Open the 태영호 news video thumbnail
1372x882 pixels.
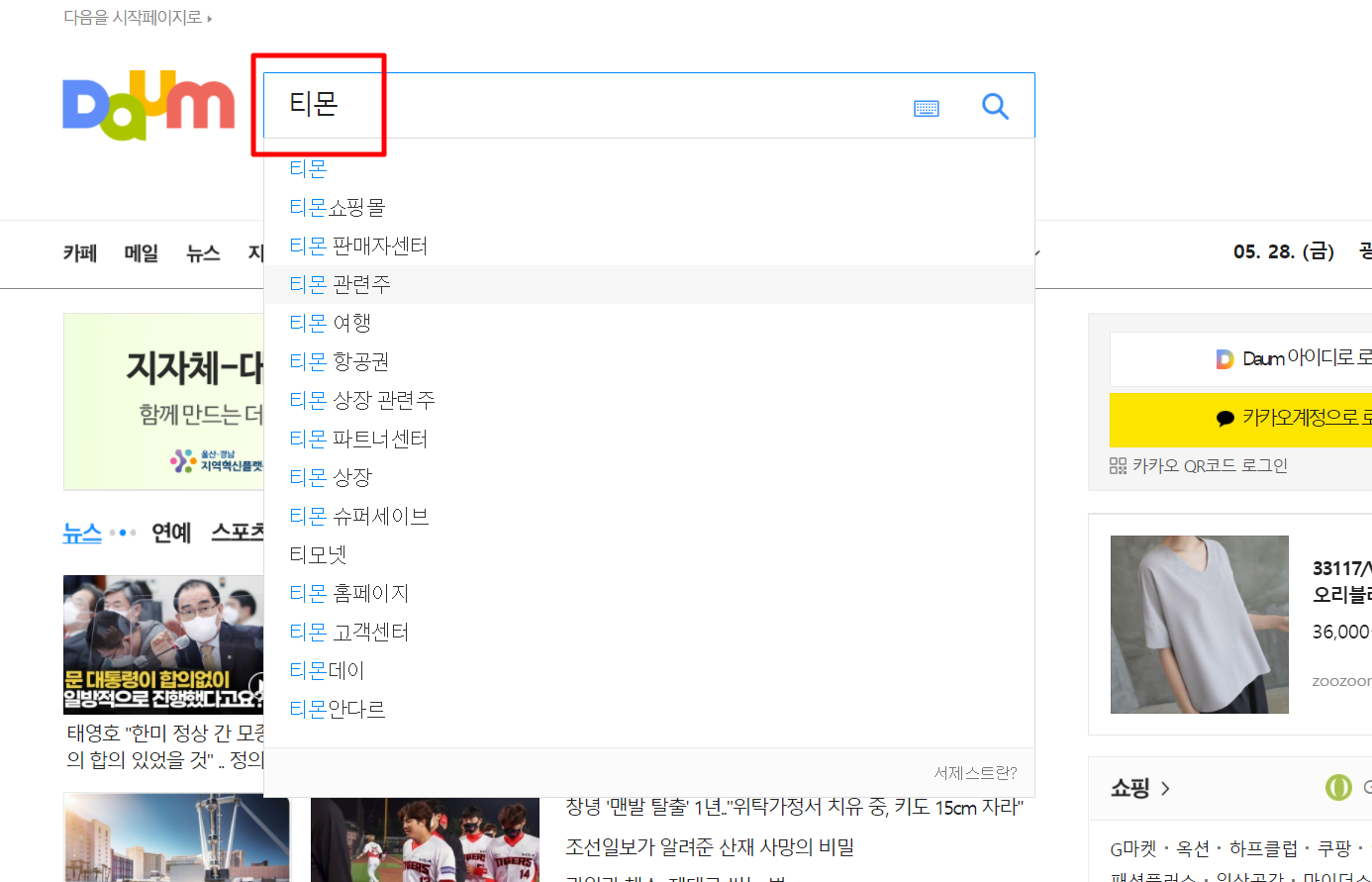(x=163, y=644)
